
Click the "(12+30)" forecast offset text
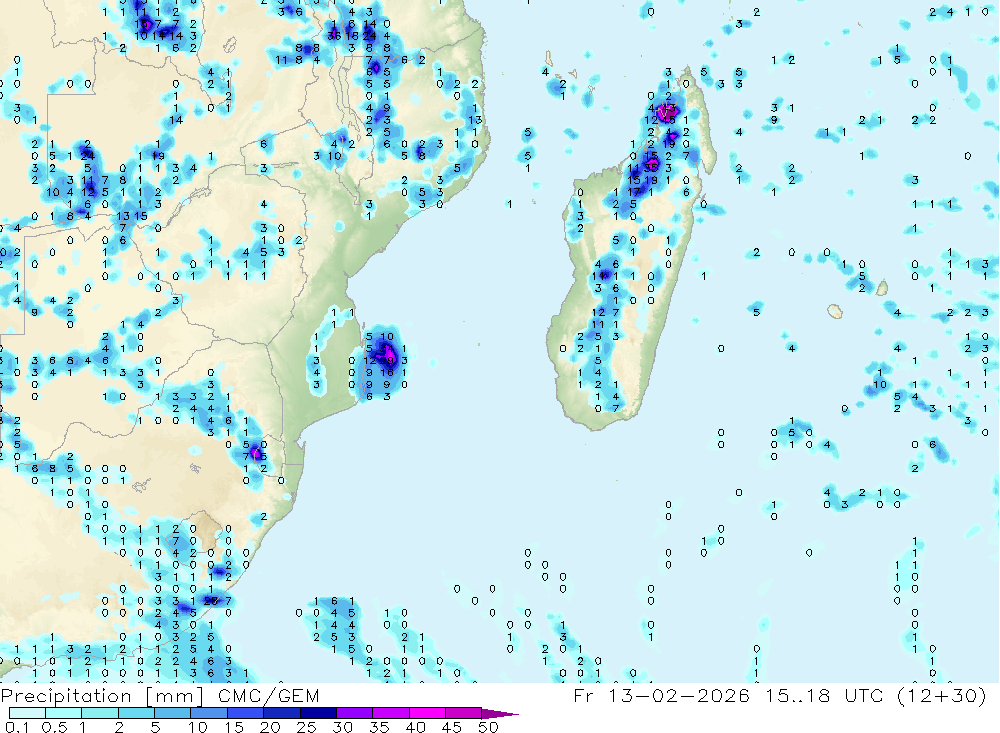(x=941, y=695)
